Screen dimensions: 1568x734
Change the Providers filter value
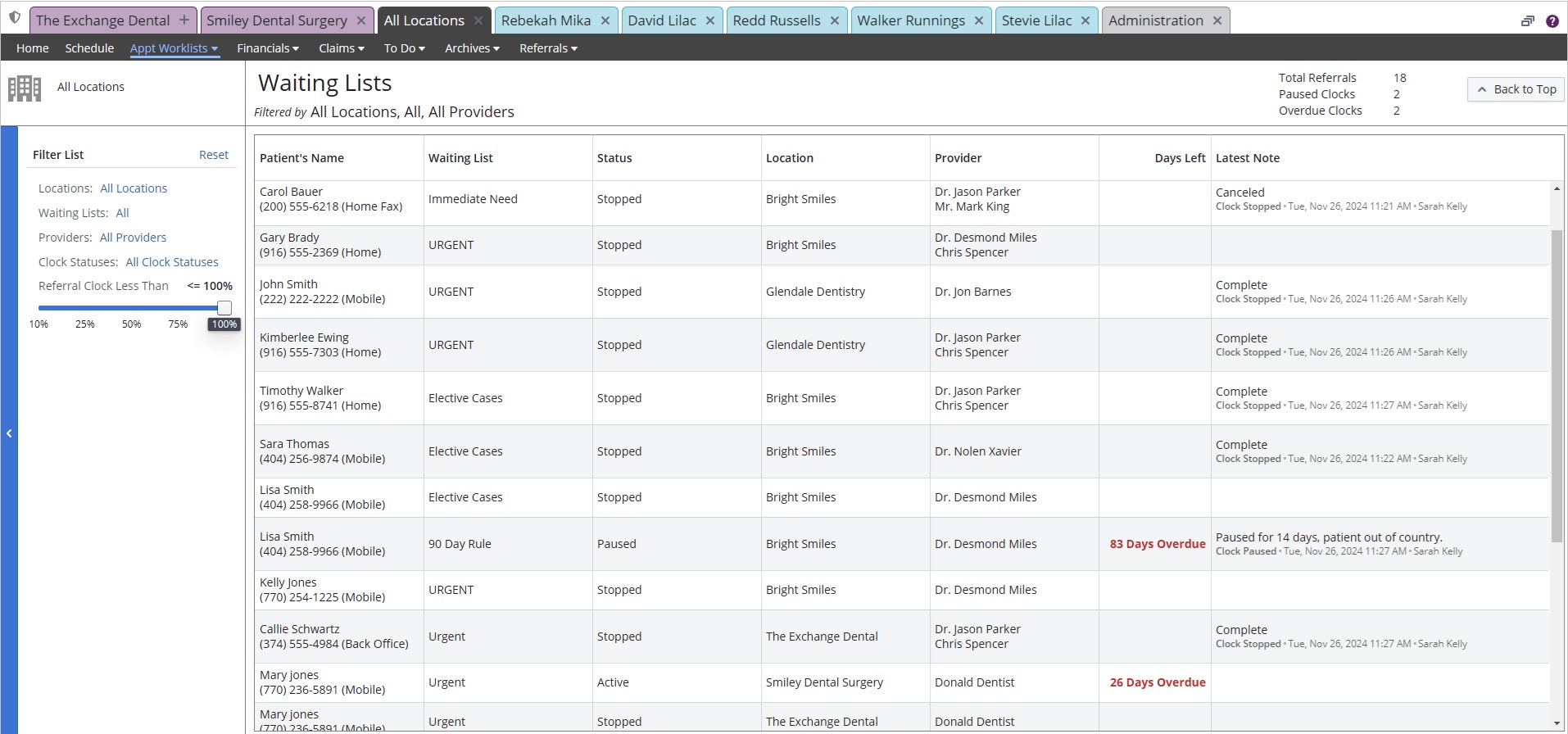133,238
